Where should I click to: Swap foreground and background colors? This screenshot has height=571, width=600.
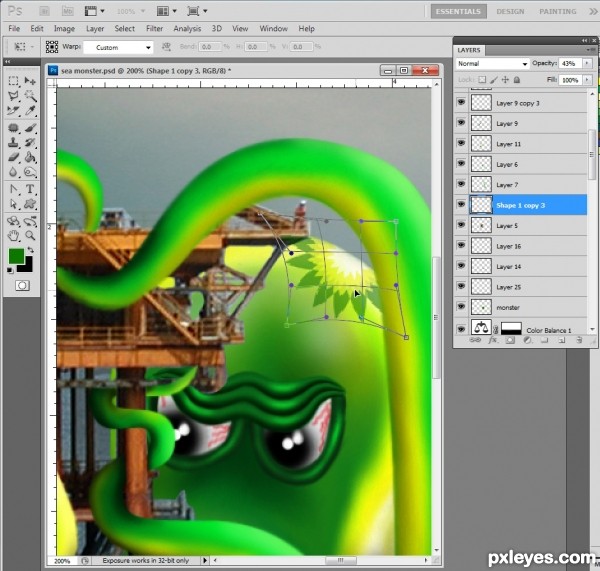[30, 250]
